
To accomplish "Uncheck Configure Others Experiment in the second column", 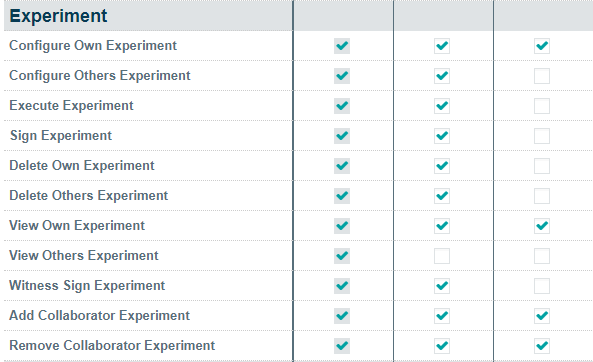I will coord(442,76).
